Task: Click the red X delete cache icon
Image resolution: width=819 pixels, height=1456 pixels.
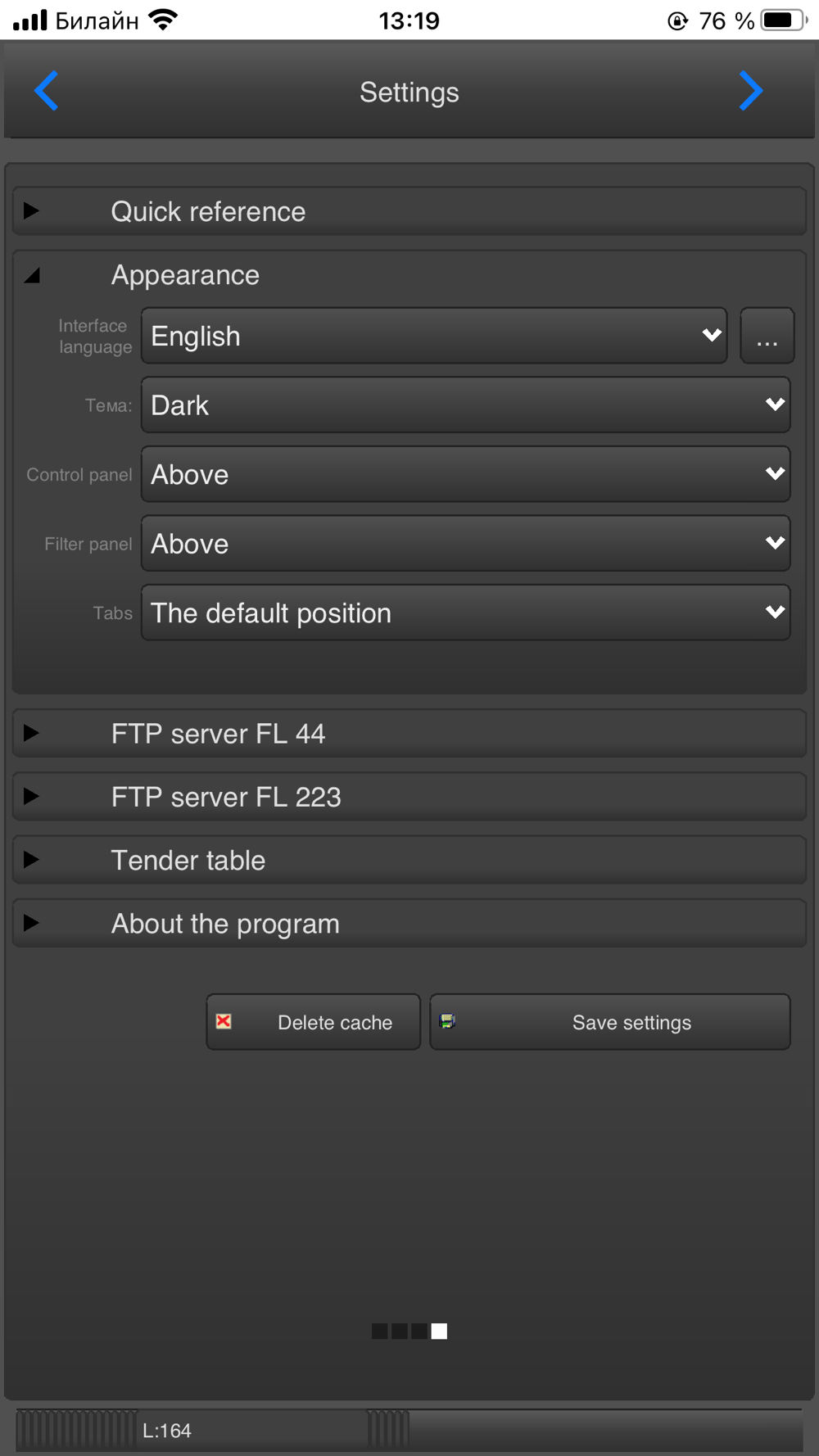Action: [224, 1021]
